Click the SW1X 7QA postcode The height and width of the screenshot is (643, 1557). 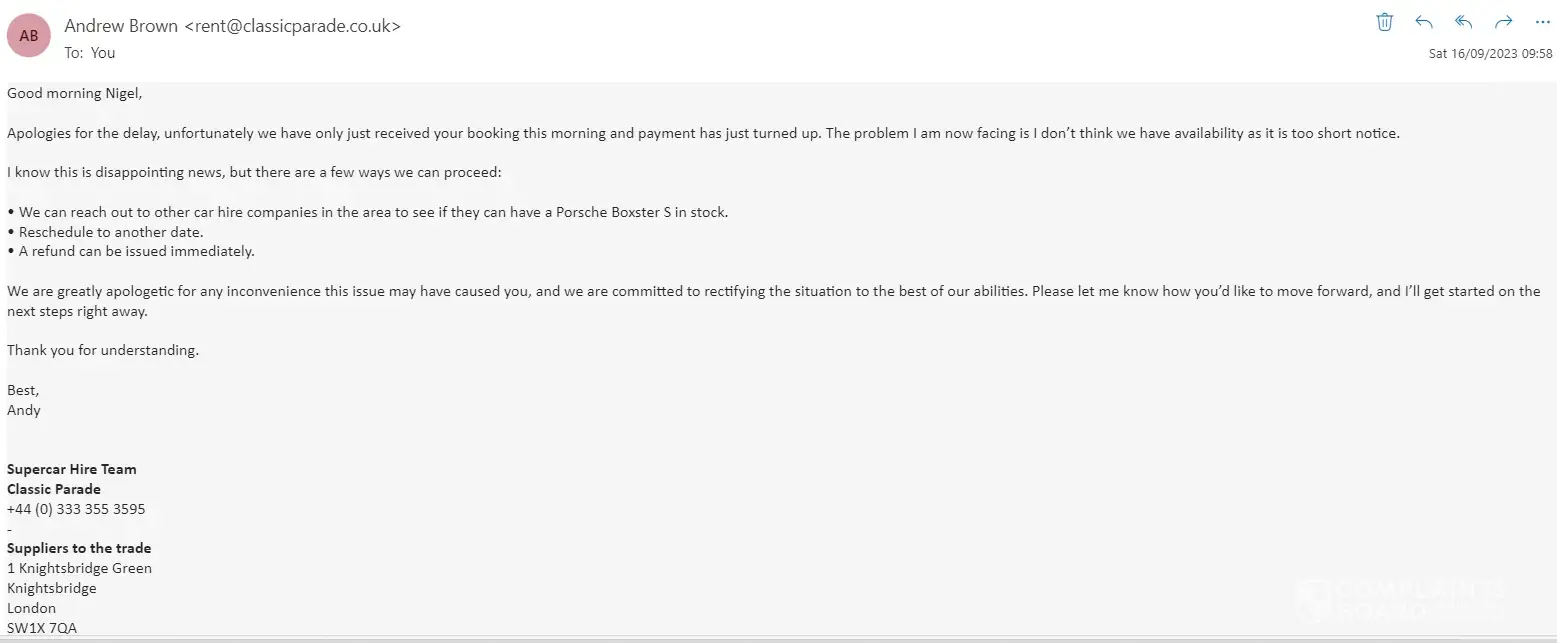(42, 628)
